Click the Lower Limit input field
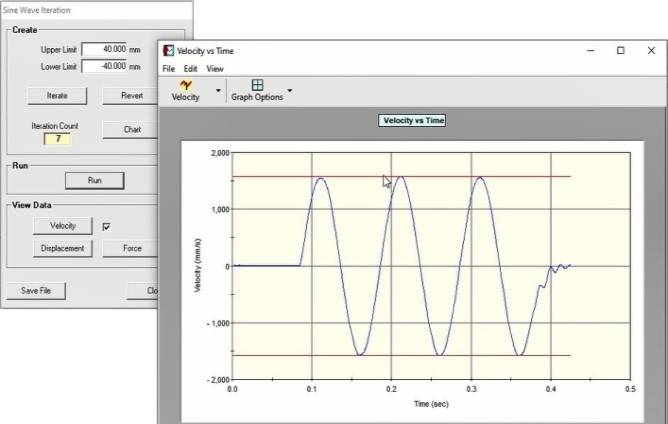668x424 pixels. (104, 66)
